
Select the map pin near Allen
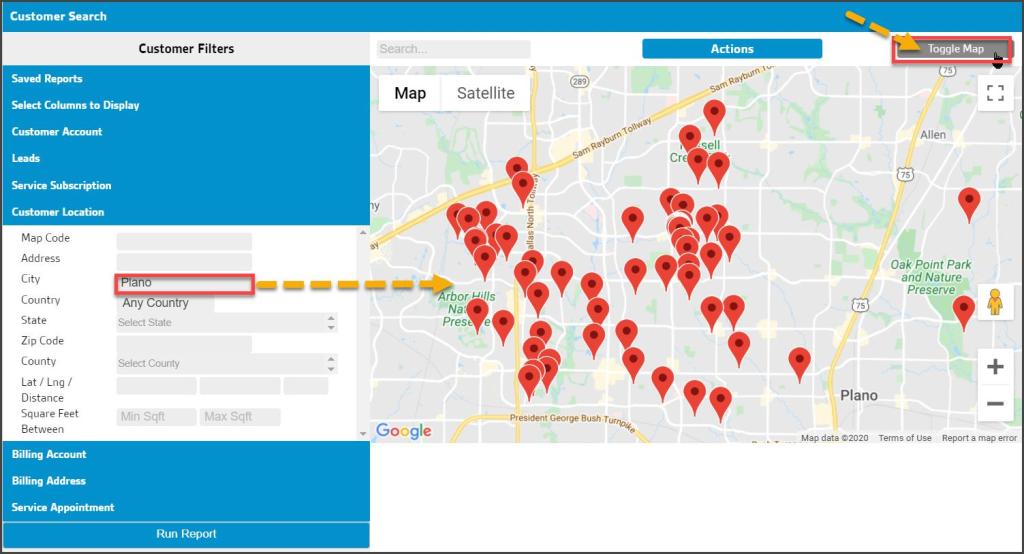click(x=968, y=201)
